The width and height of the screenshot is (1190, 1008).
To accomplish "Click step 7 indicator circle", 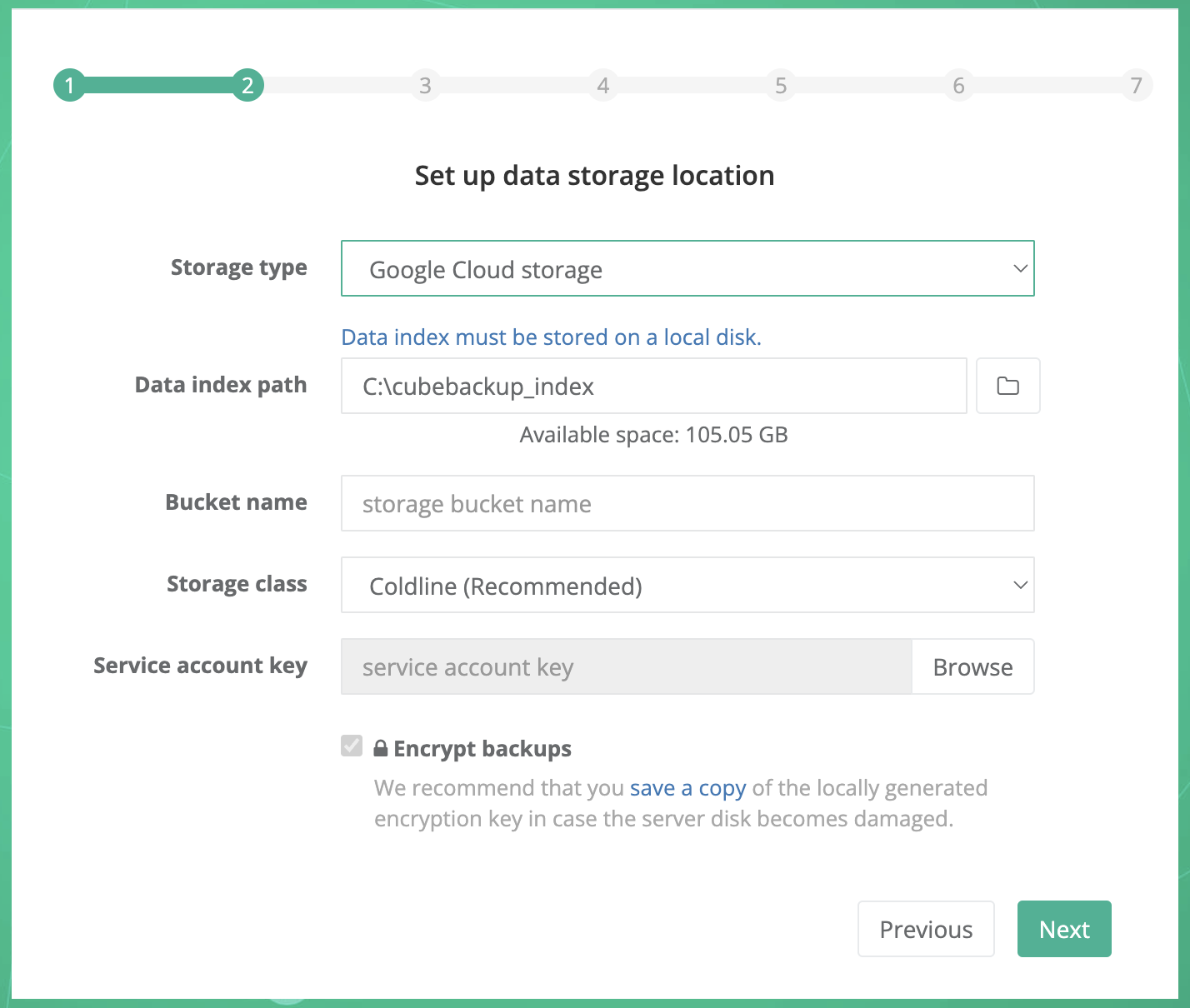I will (x=1136, y=84).
